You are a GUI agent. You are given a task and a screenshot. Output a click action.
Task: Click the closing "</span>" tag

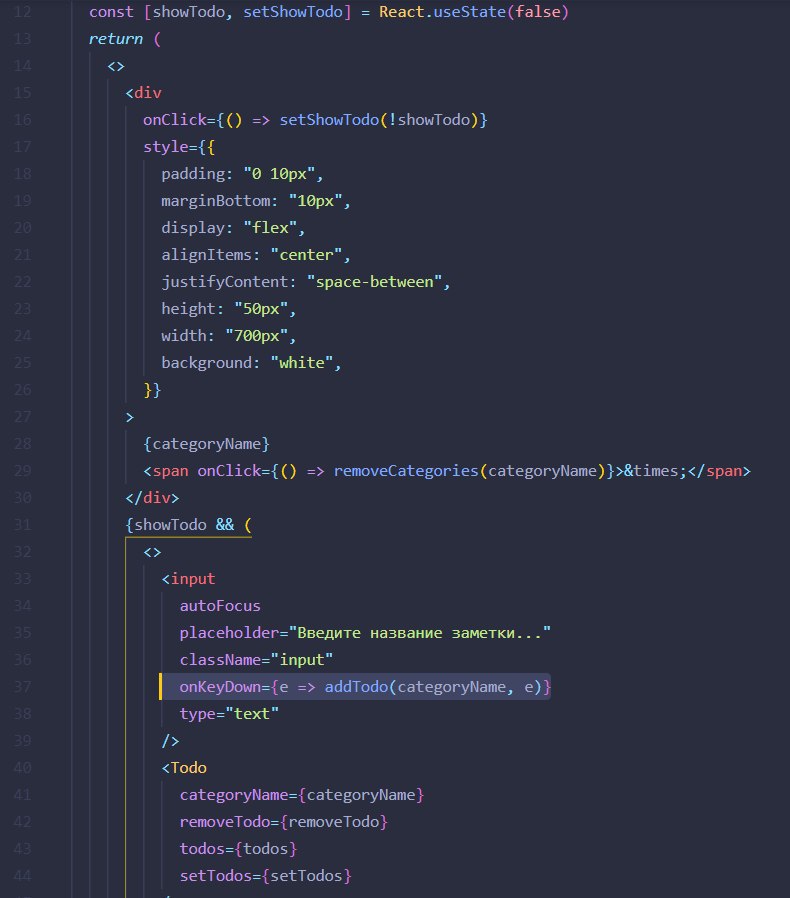coord(719,471)
